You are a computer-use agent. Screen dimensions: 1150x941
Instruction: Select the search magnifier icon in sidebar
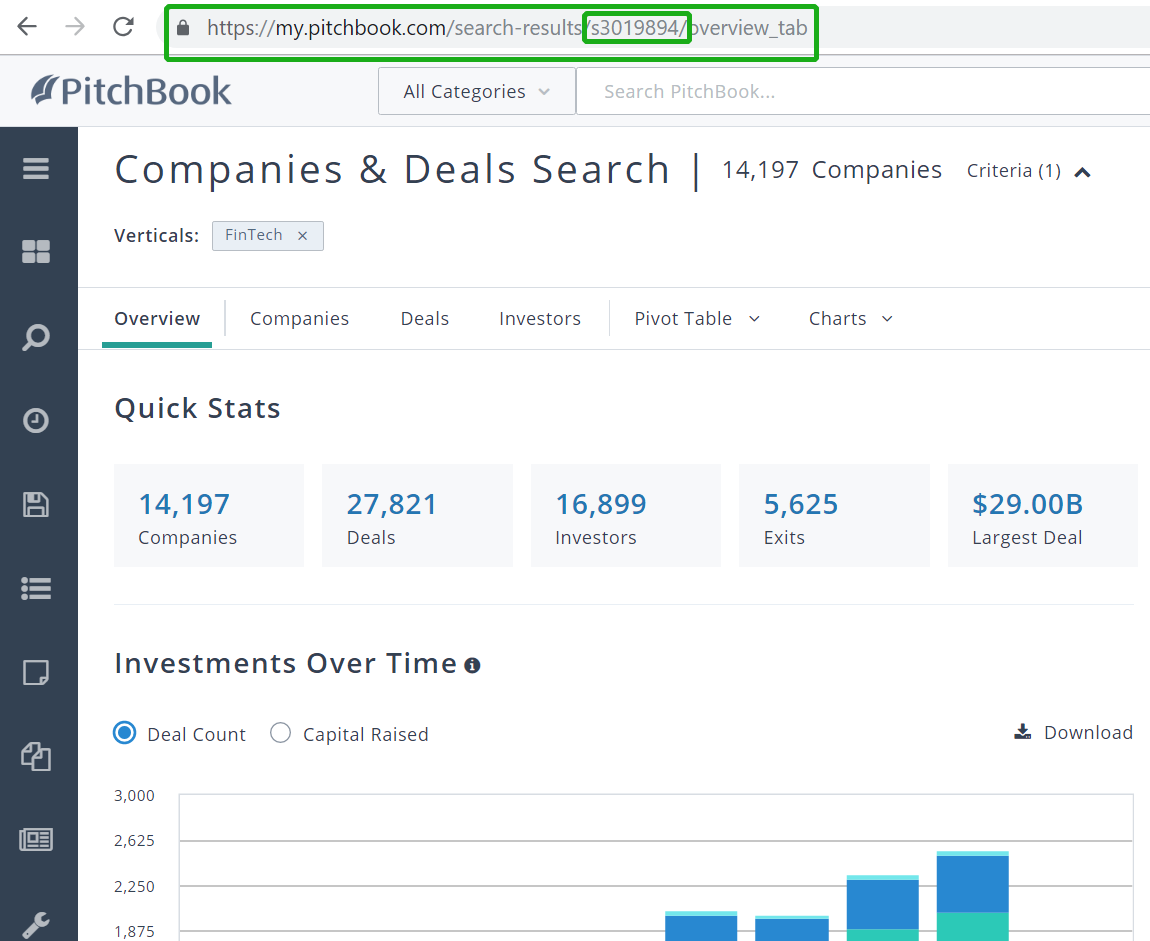point(37,337)
